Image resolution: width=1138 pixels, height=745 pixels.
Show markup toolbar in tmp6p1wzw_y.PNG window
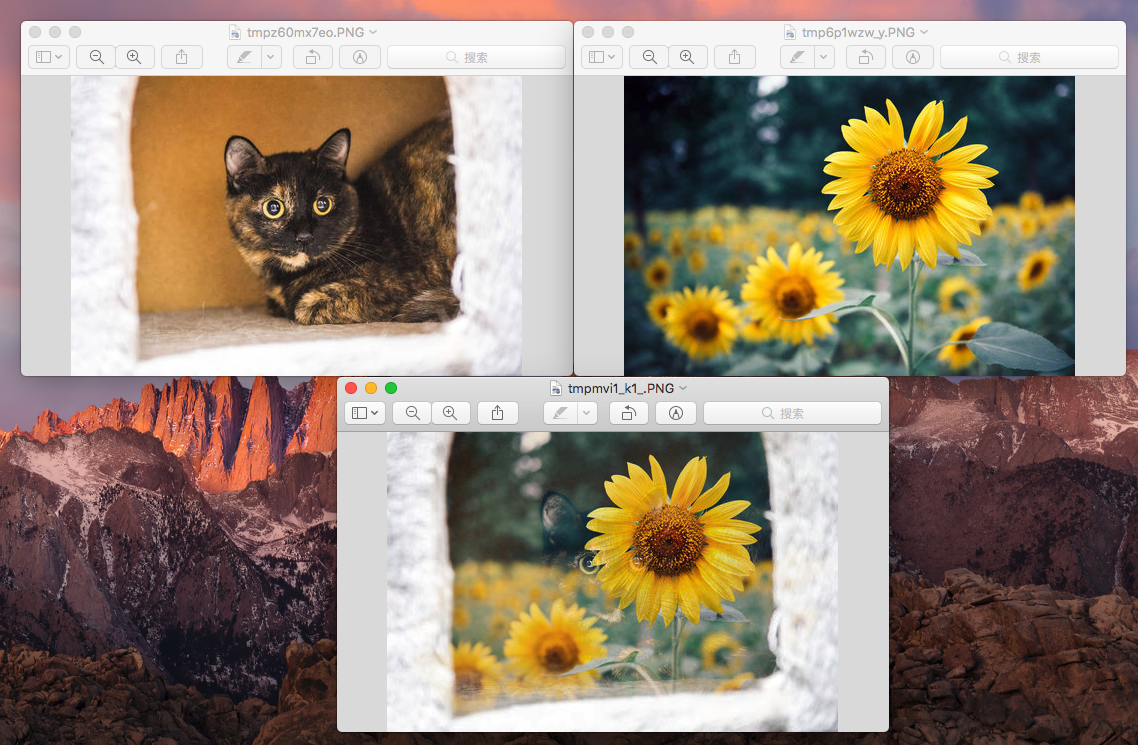[x=913, y=57]
